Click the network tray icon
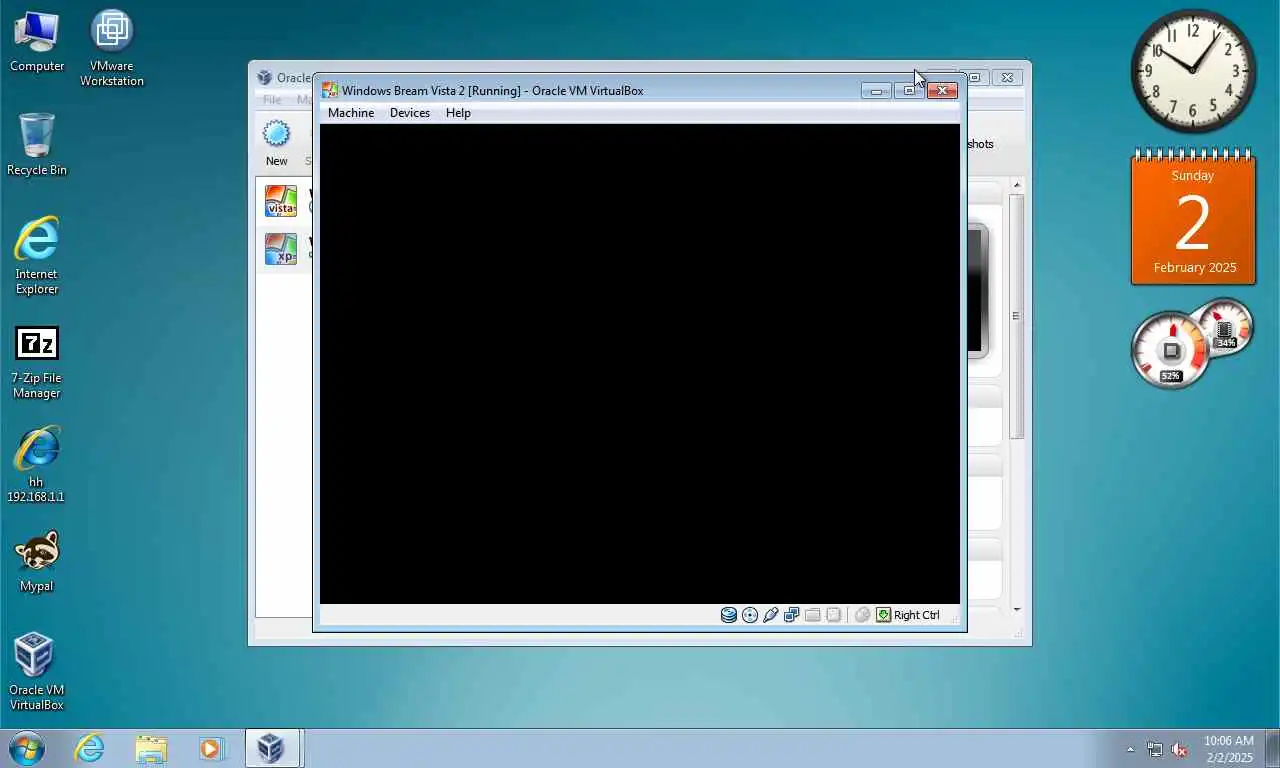Image resolution: width=1280 pixels, height=768 pixels. pos(1155,749)
